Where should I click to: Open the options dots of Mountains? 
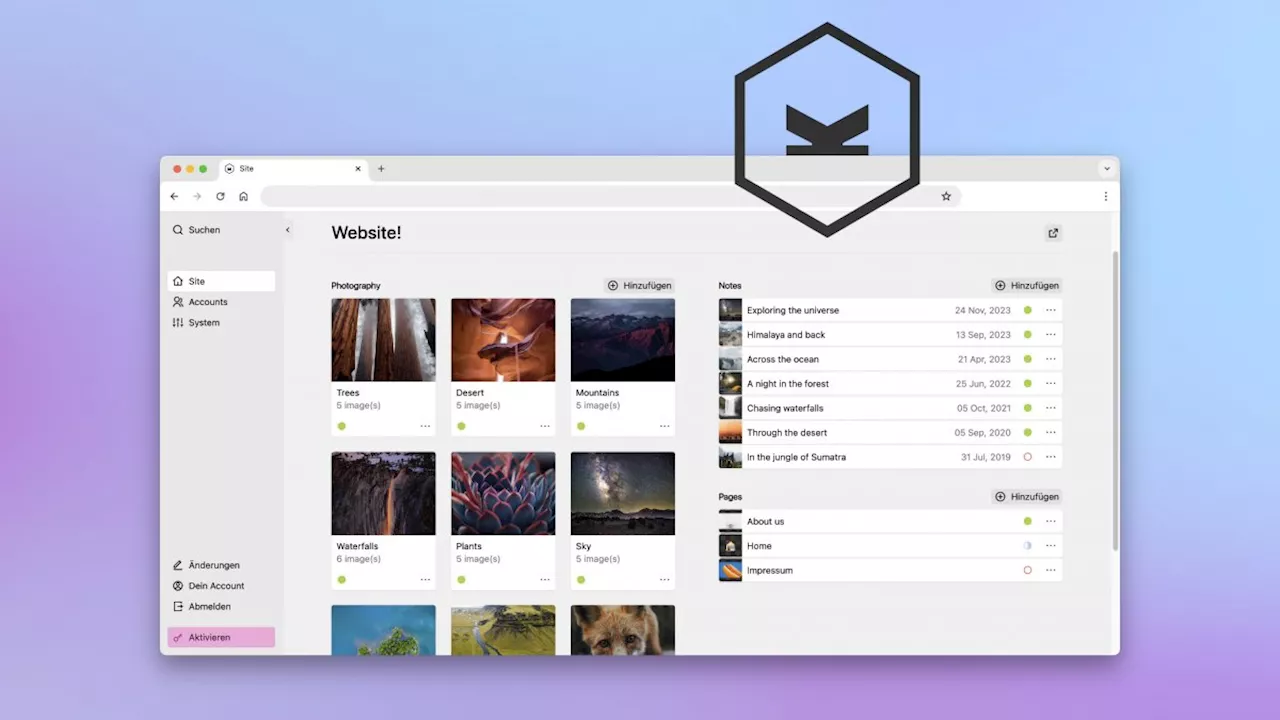(665, 426)
